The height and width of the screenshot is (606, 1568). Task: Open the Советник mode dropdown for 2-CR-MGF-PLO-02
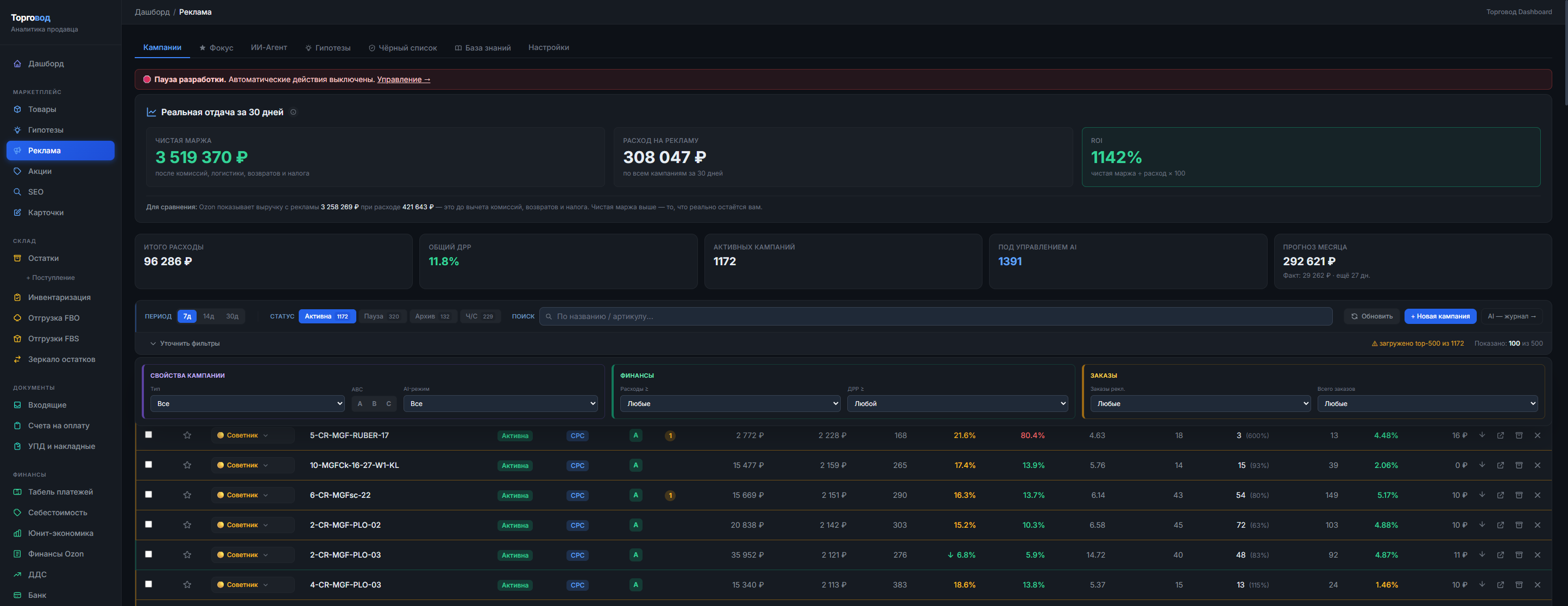[x=253, y=525]
